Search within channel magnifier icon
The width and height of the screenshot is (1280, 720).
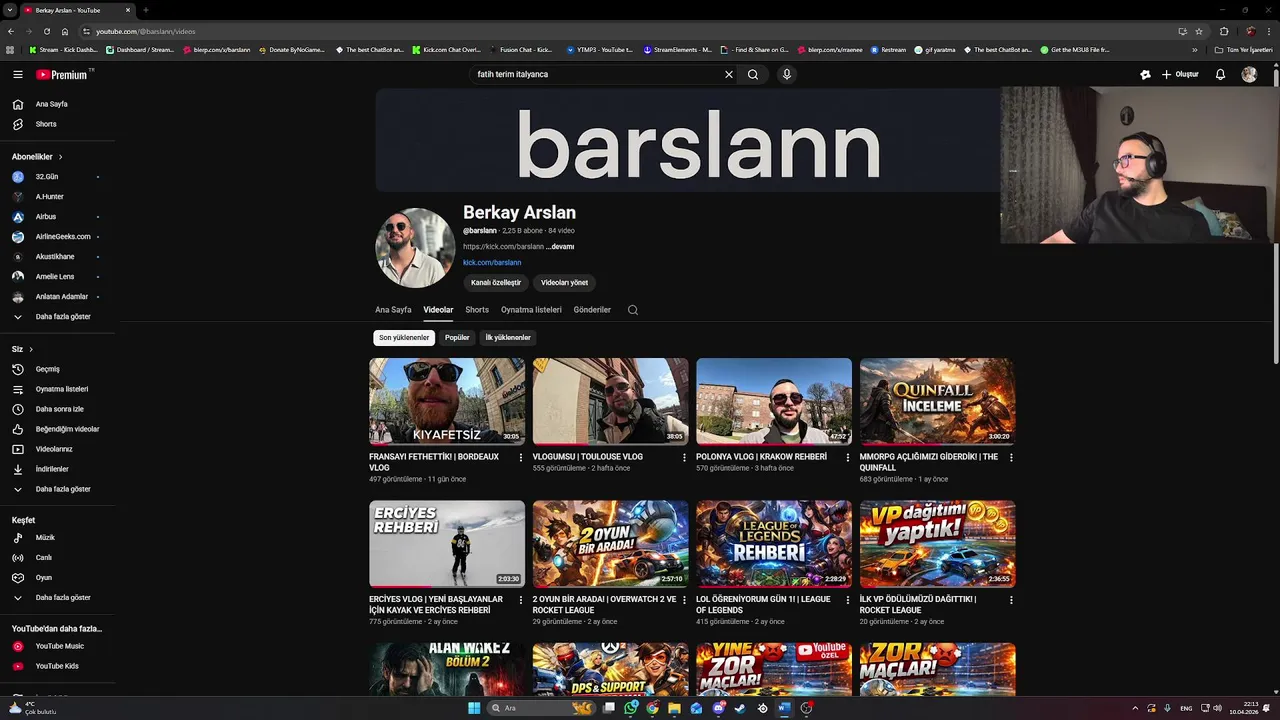point(633,310)
